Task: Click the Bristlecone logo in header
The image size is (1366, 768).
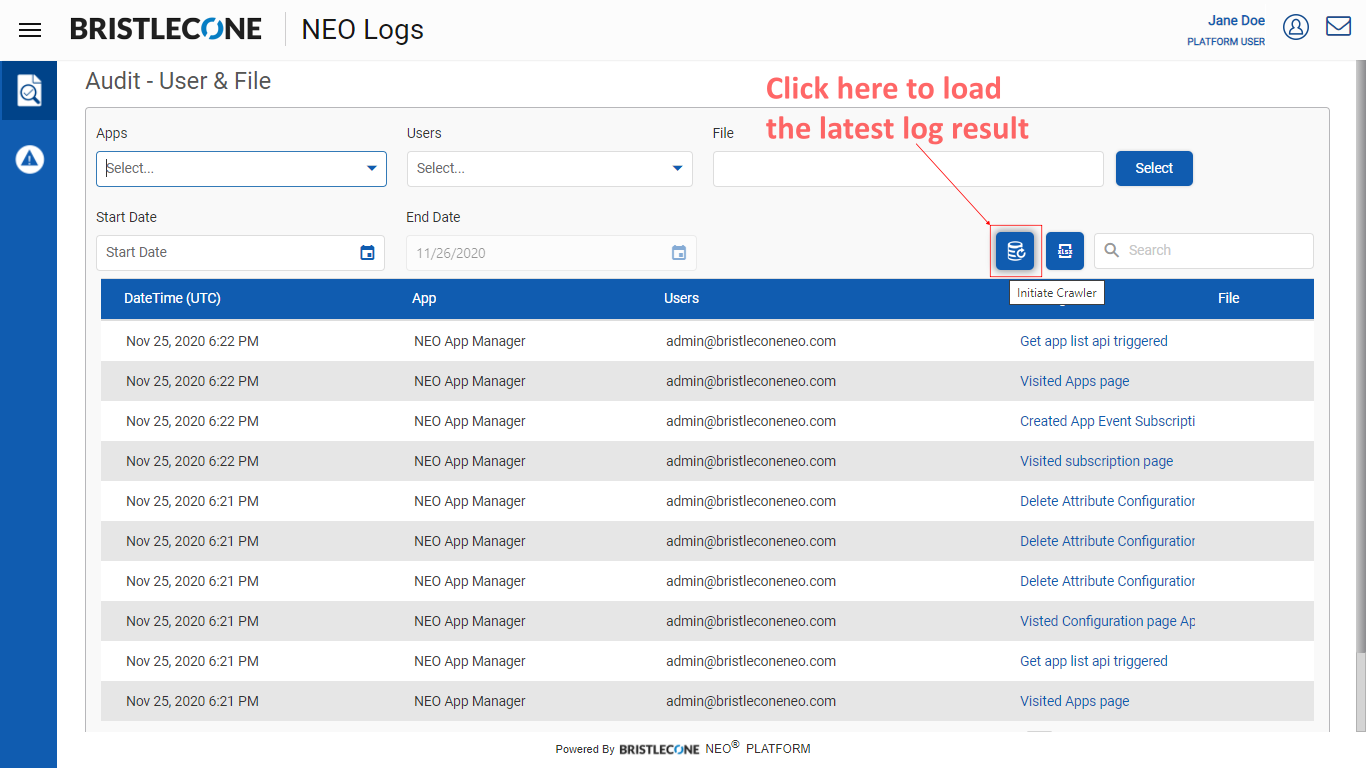Action: click(166, 29)
